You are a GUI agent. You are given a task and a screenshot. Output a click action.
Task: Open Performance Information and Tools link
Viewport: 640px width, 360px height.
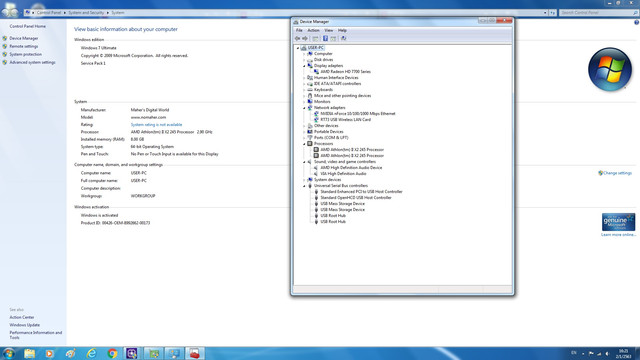(x=36, y=335)
